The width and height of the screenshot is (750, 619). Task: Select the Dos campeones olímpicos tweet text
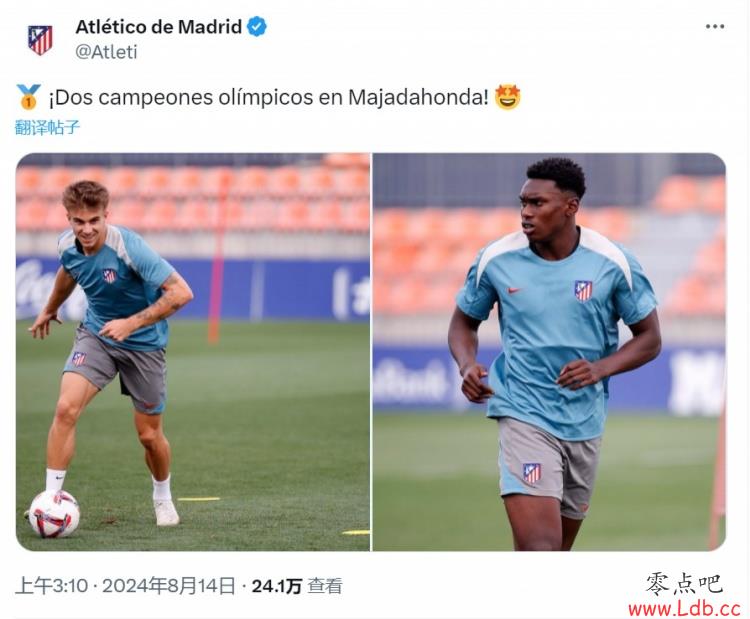[x=268, y=97]
